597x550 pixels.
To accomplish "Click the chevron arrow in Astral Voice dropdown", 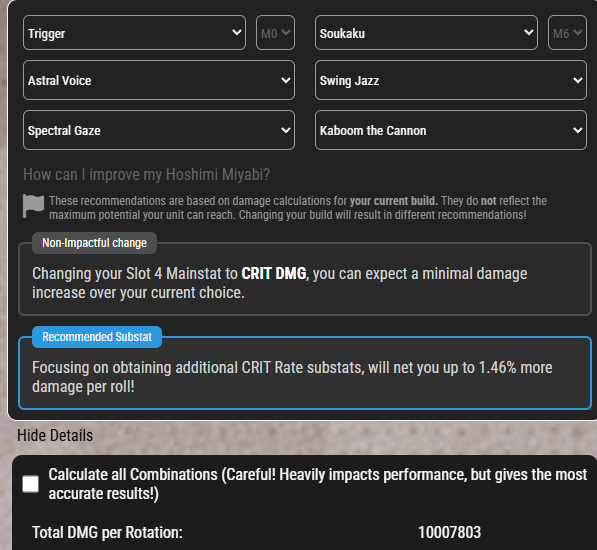I will 286,80.
